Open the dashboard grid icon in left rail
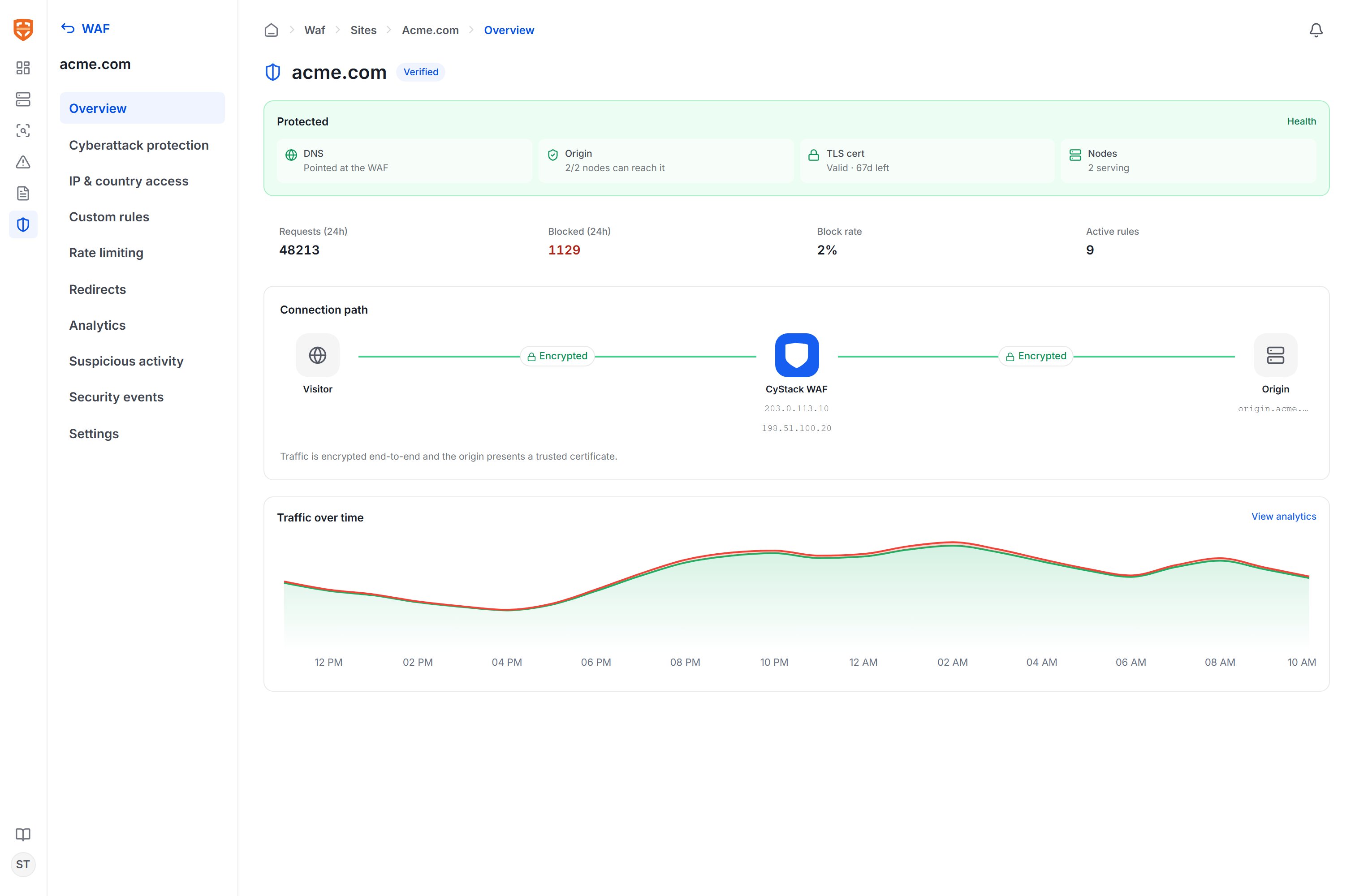Screen dimensions: 1355x896 23,68
